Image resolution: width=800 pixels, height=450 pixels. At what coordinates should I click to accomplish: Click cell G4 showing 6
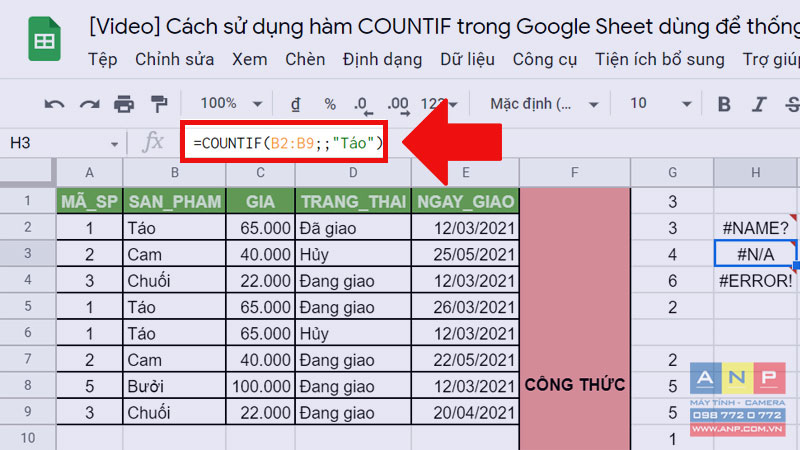672,280
